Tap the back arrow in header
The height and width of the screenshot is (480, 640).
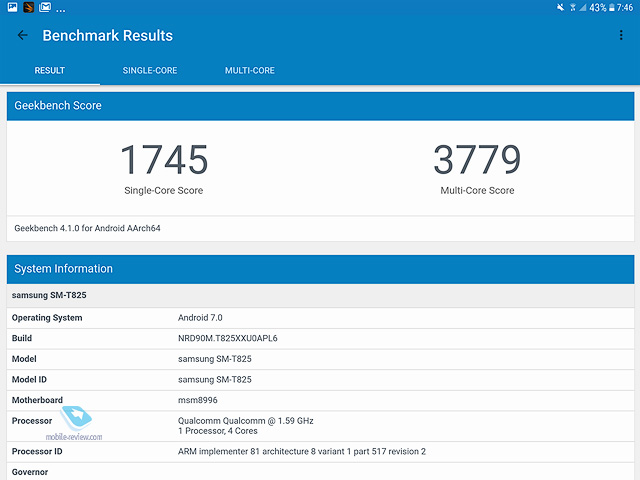[23, 36]
